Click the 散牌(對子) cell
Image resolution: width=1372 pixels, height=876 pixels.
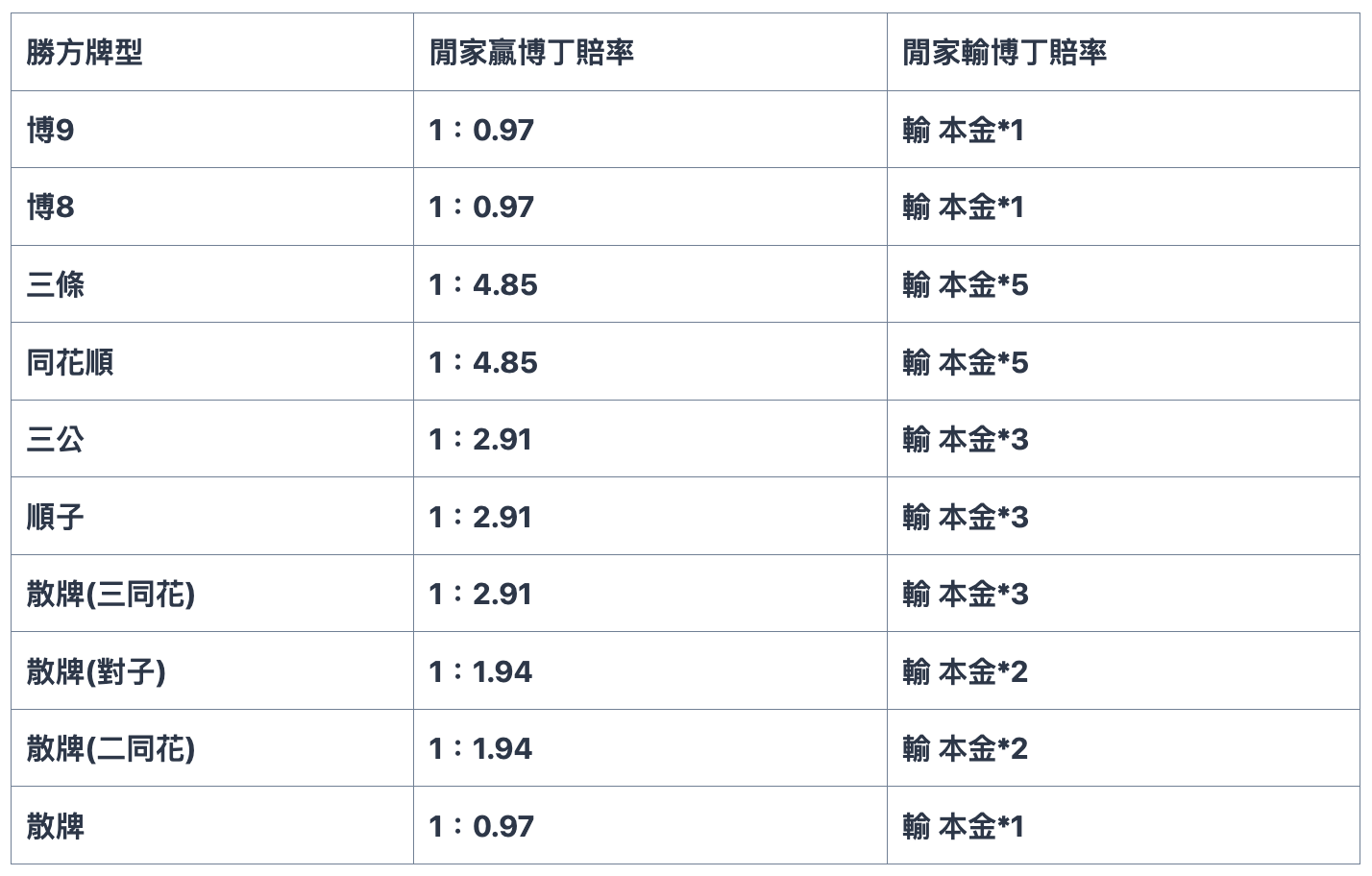point(96,671)
